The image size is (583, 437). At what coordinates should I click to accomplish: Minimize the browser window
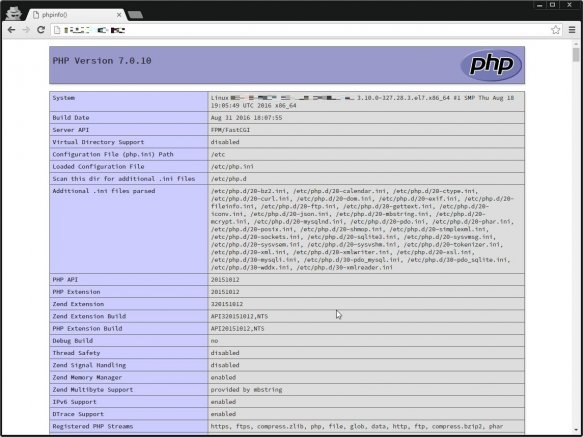tap(539, 5)
